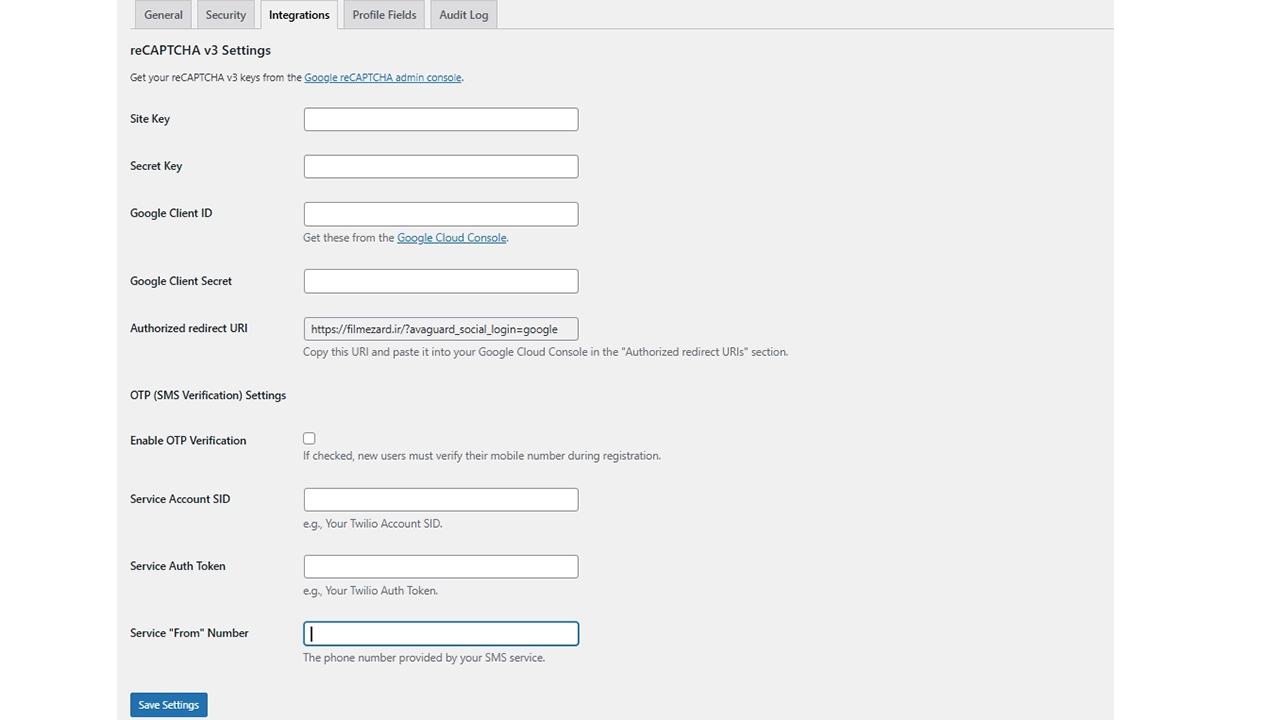The height and width of the screenshot is (720, 1280).
Task: Switch to the Security tab
Action: (x=226, y=15)
